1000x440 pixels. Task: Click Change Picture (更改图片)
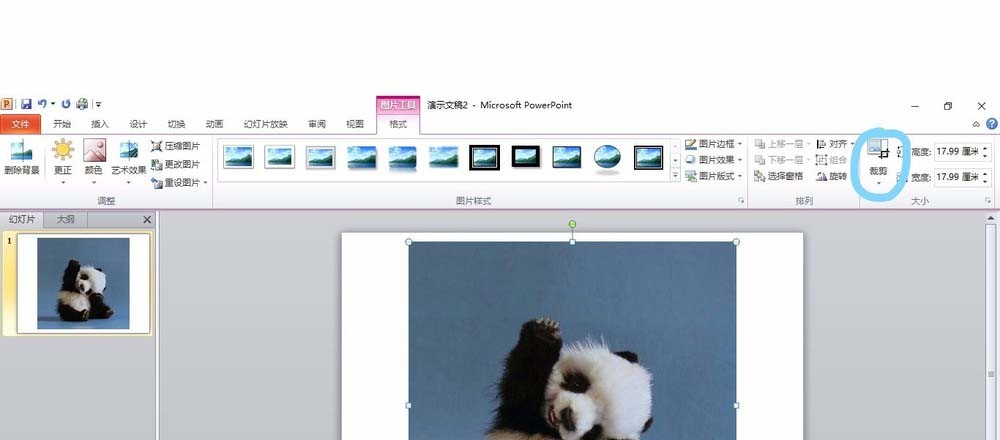176,165
